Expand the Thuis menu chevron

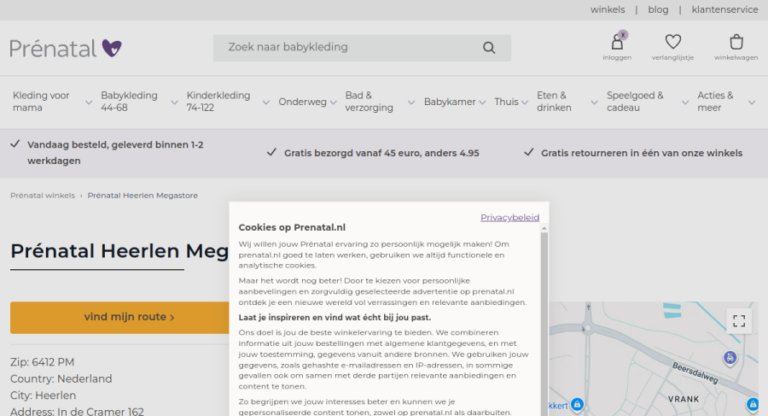525,102
